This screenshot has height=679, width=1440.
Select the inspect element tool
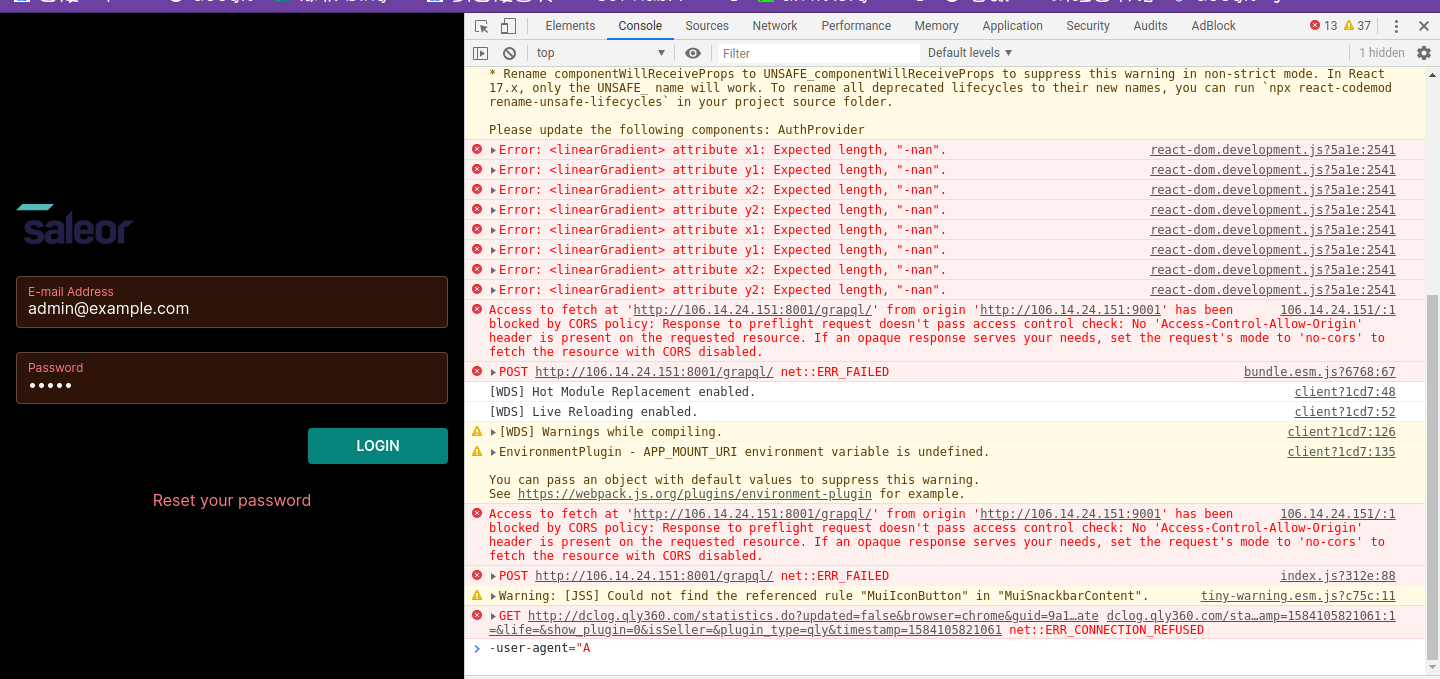pyautogui.click(x=481, y=26)
